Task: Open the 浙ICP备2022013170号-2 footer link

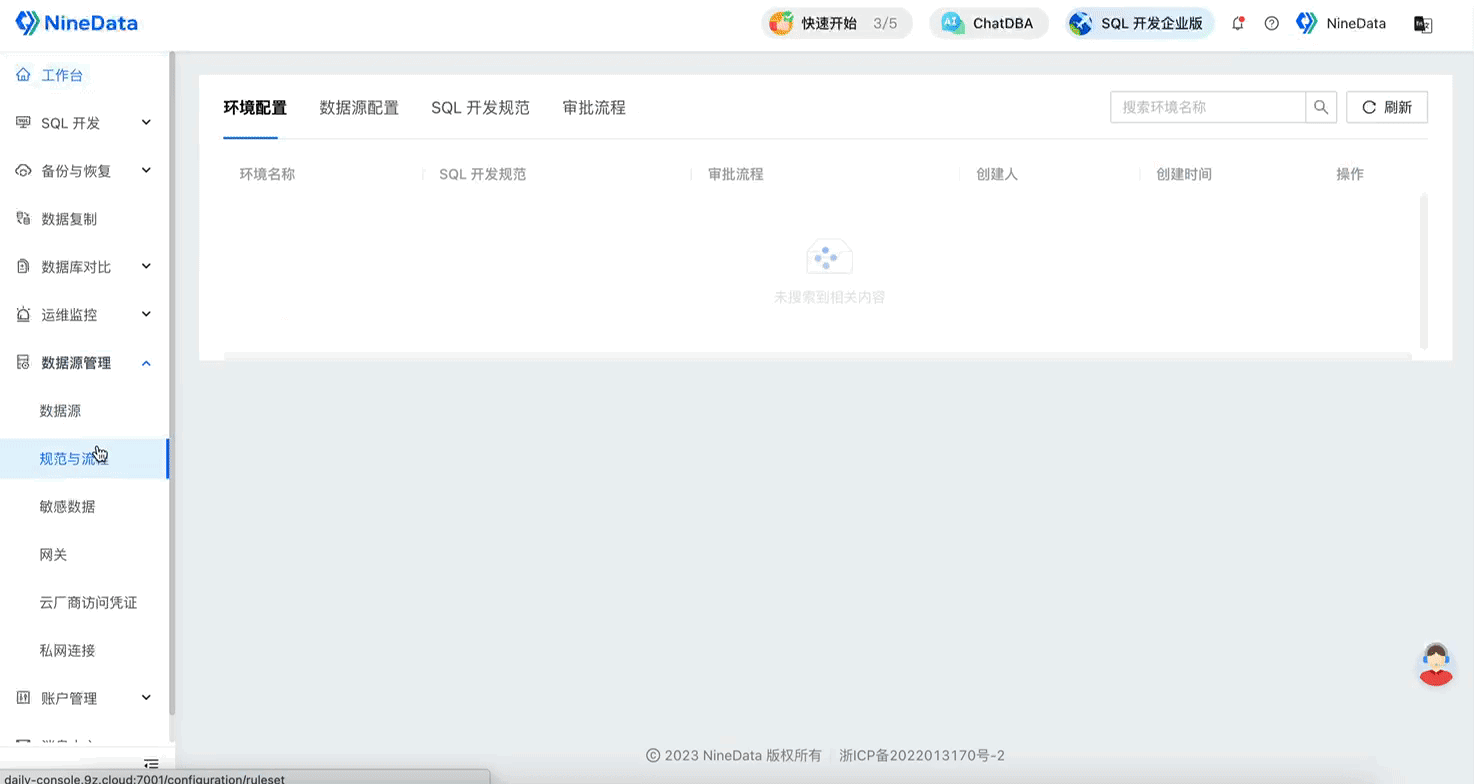Action: click(x=922, y=756)
